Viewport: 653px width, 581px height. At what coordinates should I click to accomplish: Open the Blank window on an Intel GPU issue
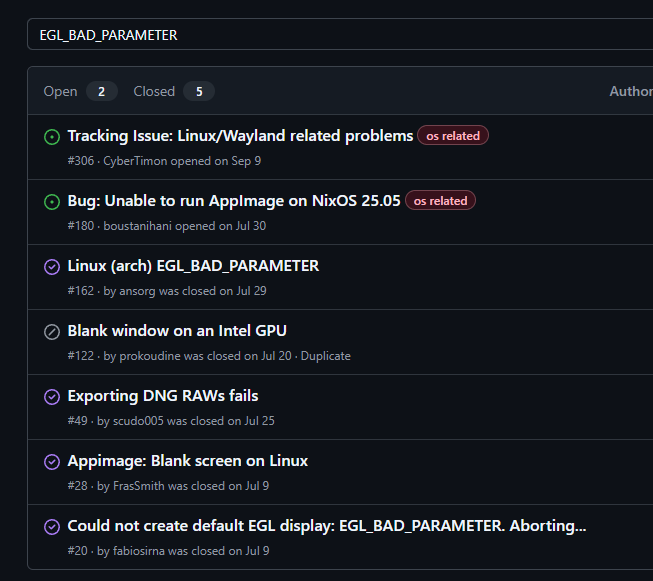click(177, 331)
